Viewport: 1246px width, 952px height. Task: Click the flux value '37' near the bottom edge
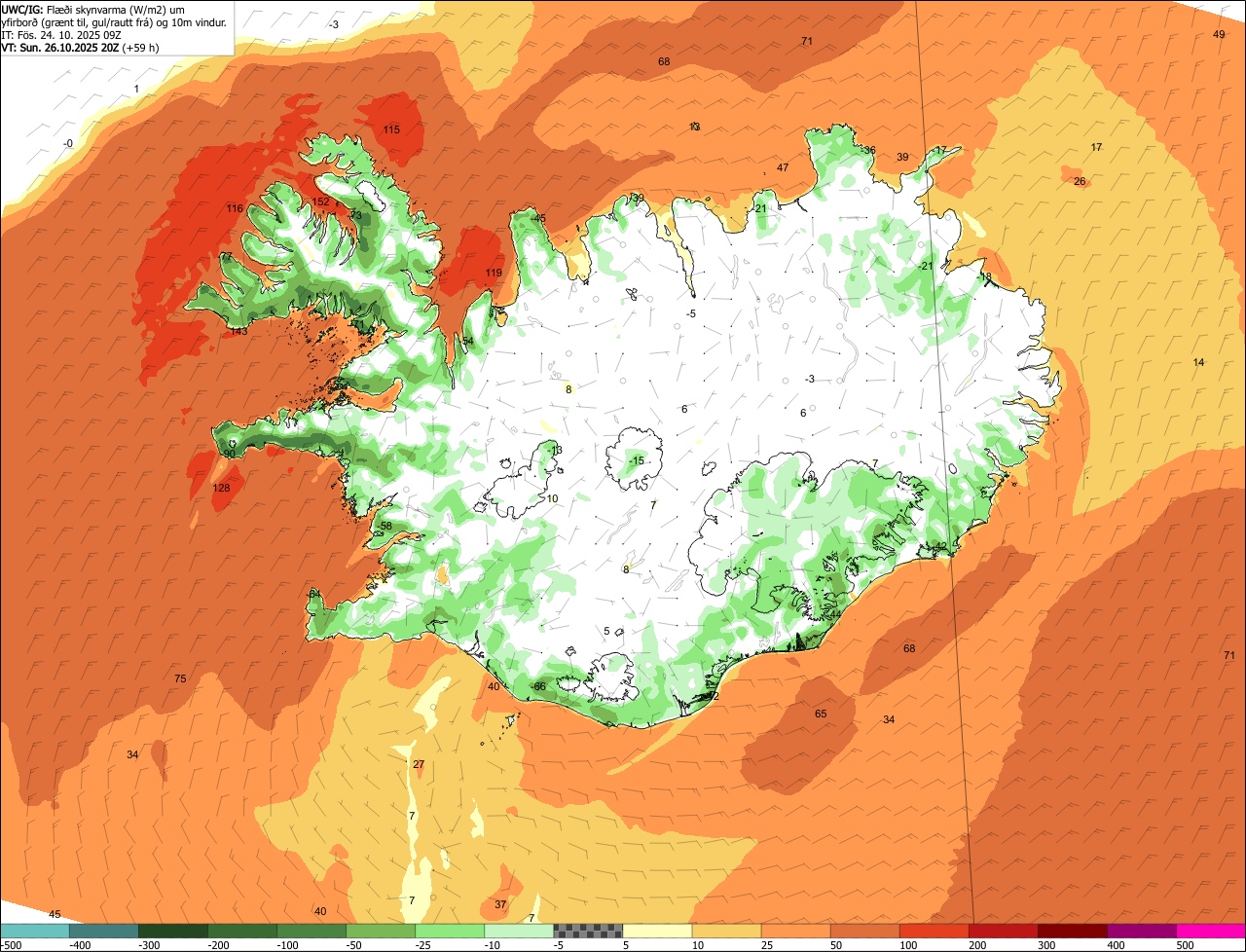[500, 904]
